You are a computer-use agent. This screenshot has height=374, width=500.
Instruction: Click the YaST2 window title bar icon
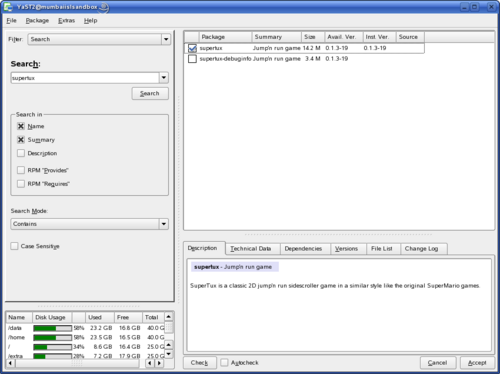(x=8, y=7)
